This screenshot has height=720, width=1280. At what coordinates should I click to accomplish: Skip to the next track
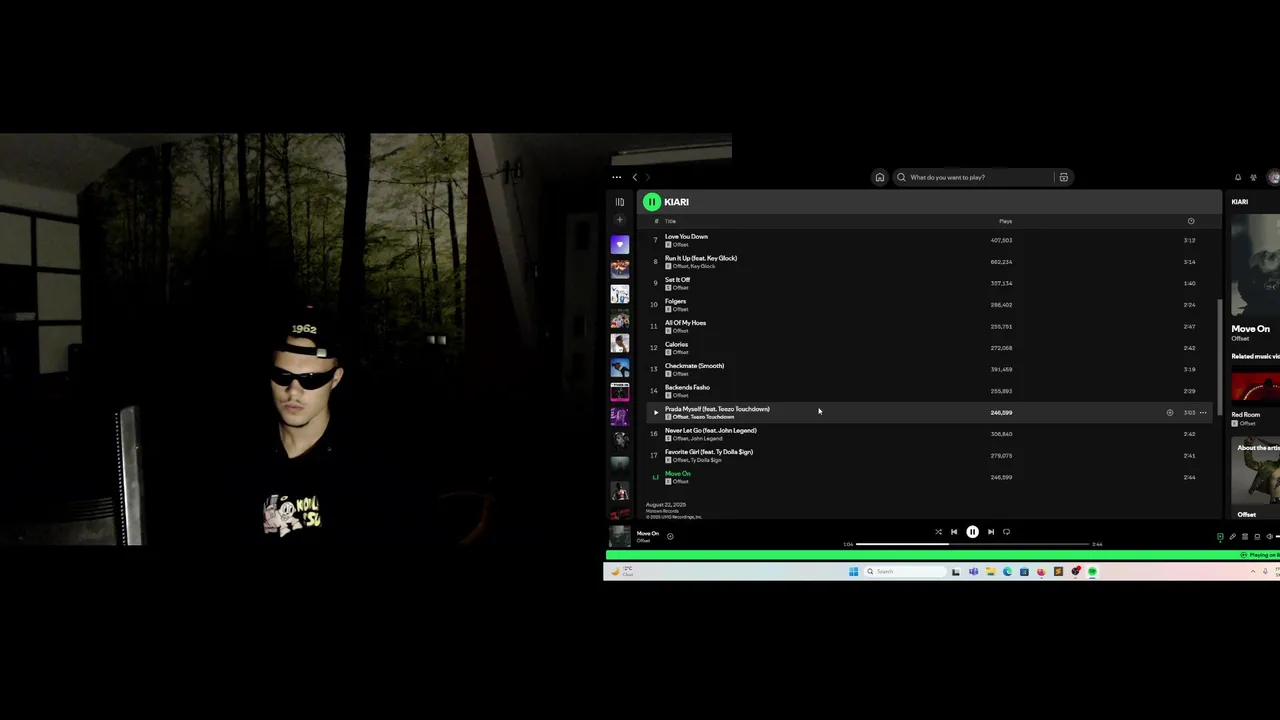click(991, 532)
